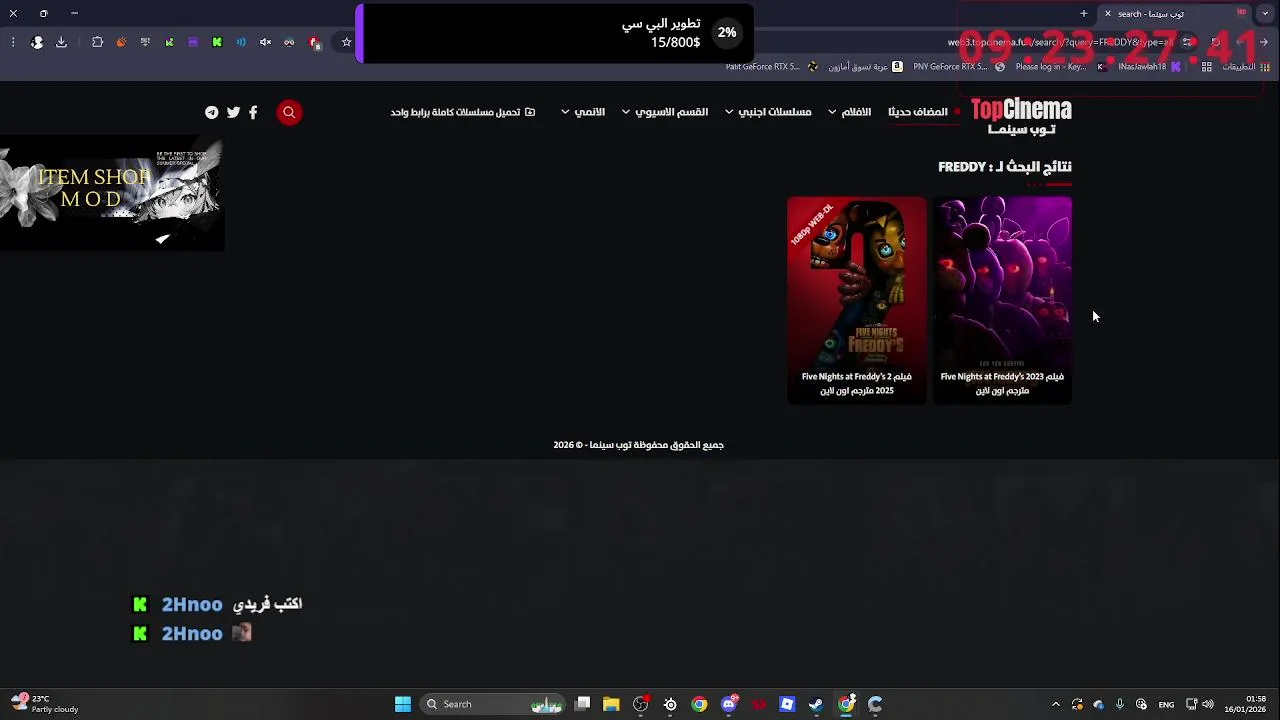Click the glasses extension icon
The width and height of the screenshot is (1280, 720).
point(289,42)
